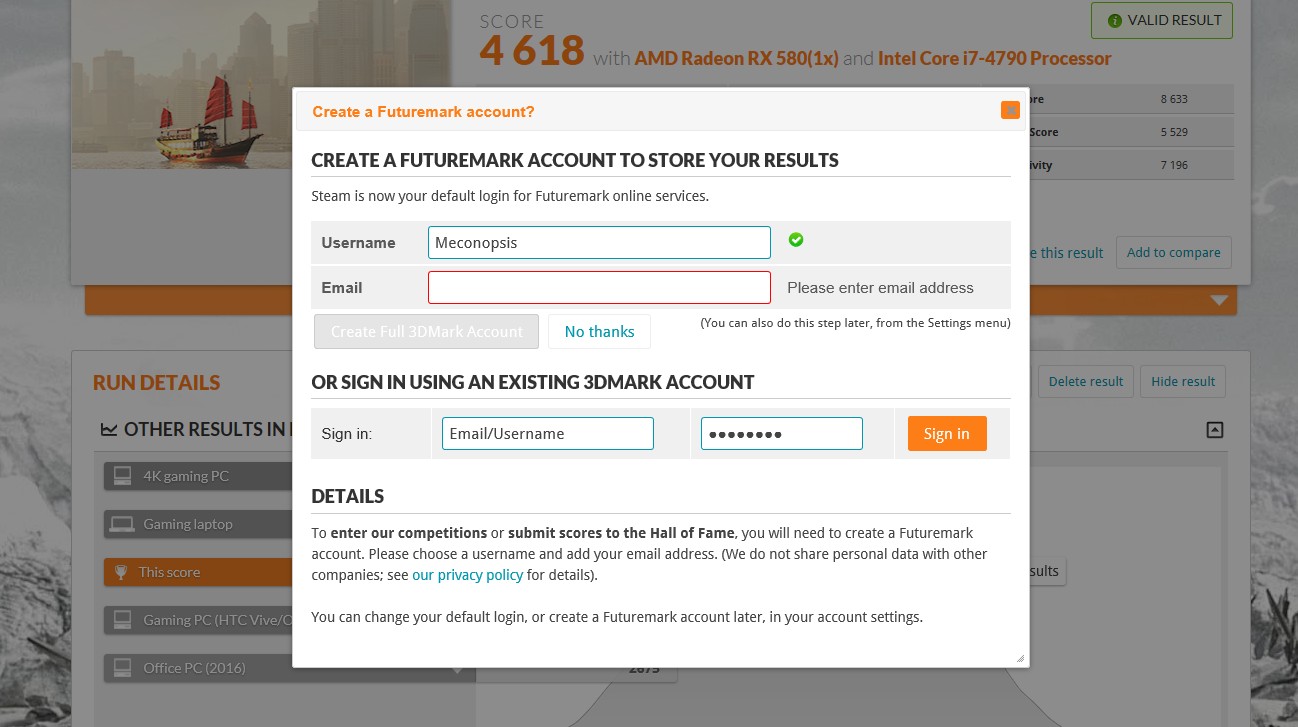Click the dialog resize grip corner

(1019, 658)
